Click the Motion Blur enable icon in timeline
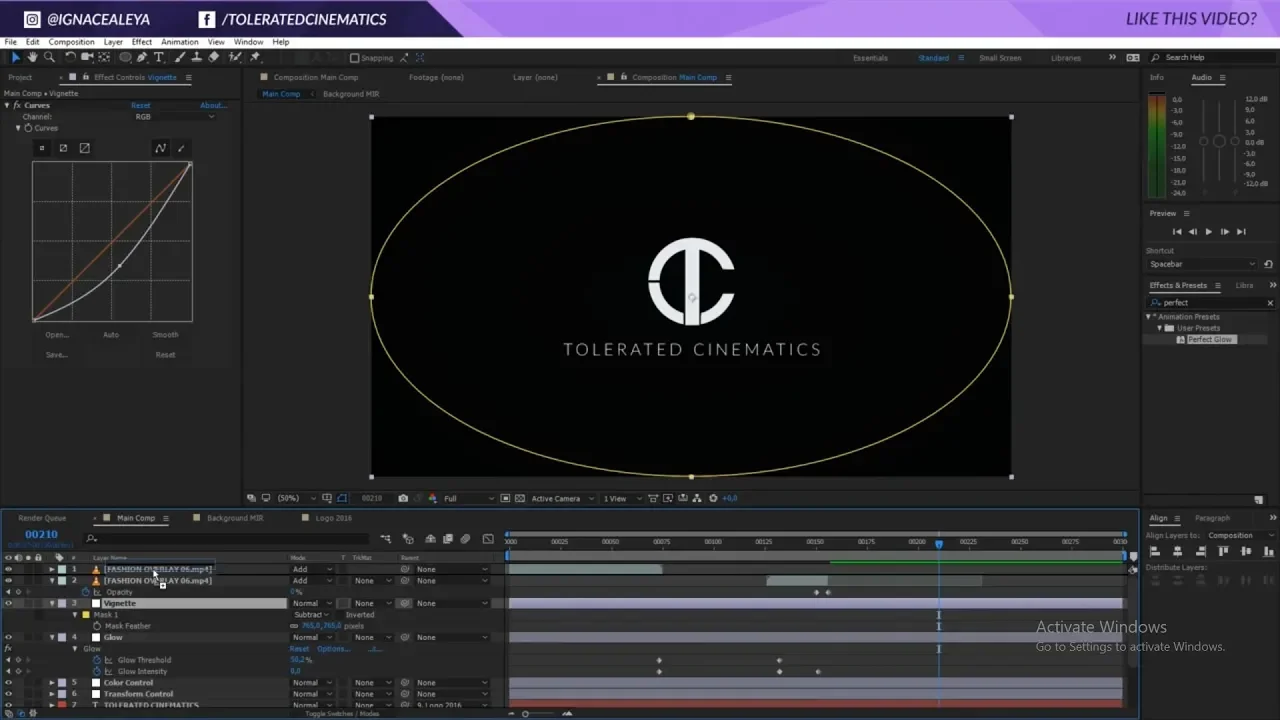Viewport: 1280px width, 720px height. [x=465, y=539]
